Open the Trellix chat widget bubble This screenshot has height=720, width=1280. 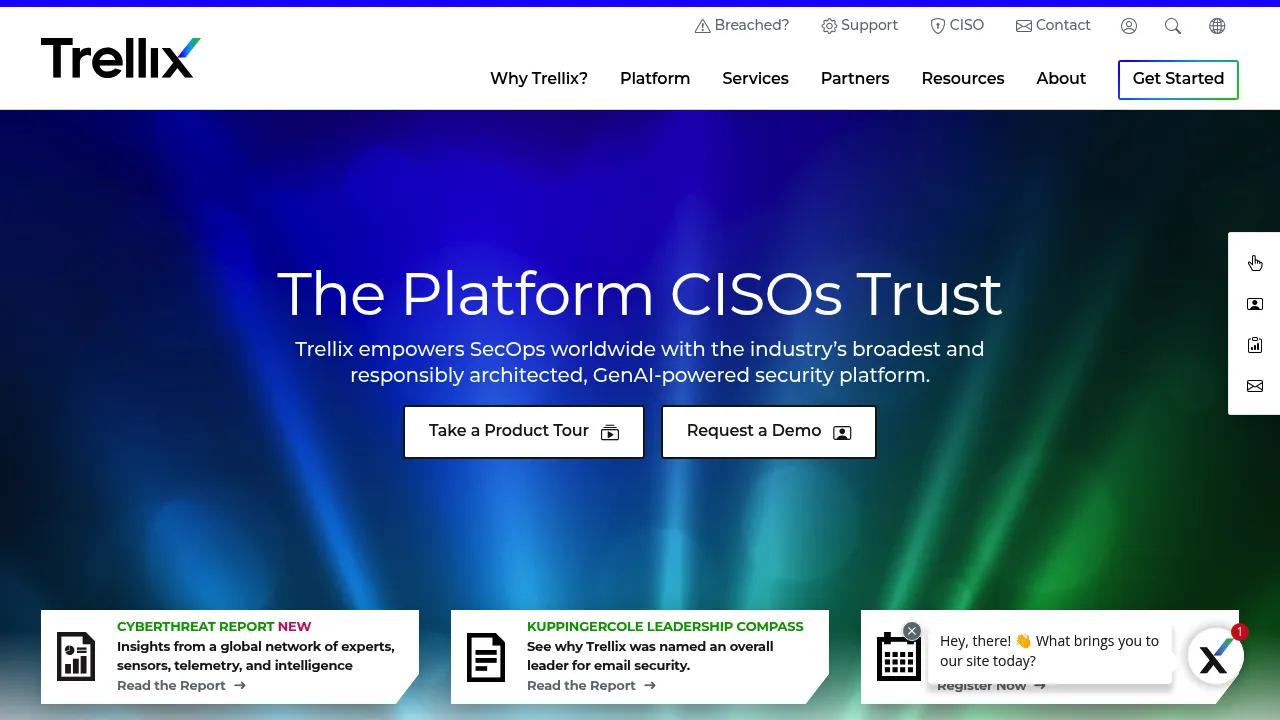tap(1215, 657)
